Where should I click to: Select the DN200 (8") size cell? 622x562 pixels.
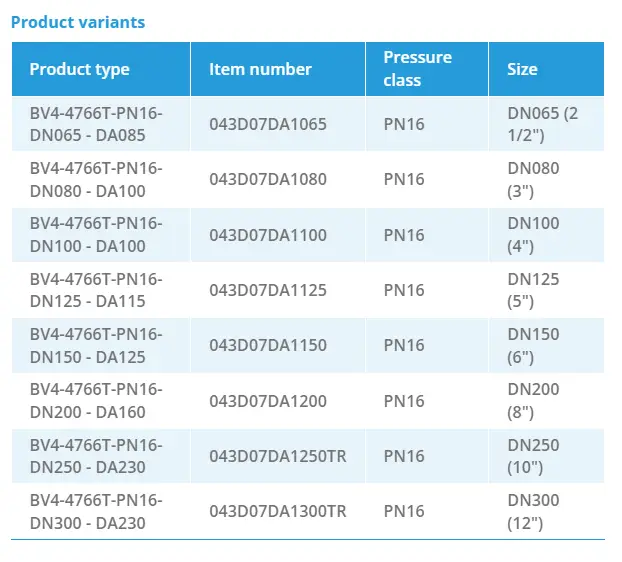(534, 401)
